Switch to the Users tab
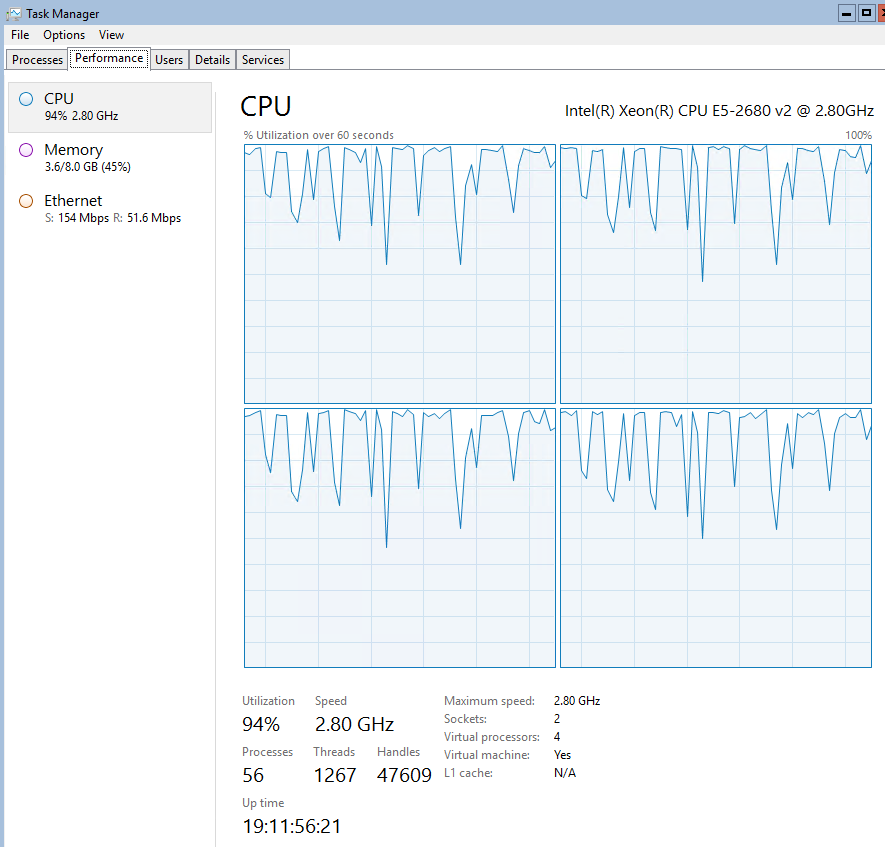The image size is (885, 847). pyautogui.click(x=169, y=60)
